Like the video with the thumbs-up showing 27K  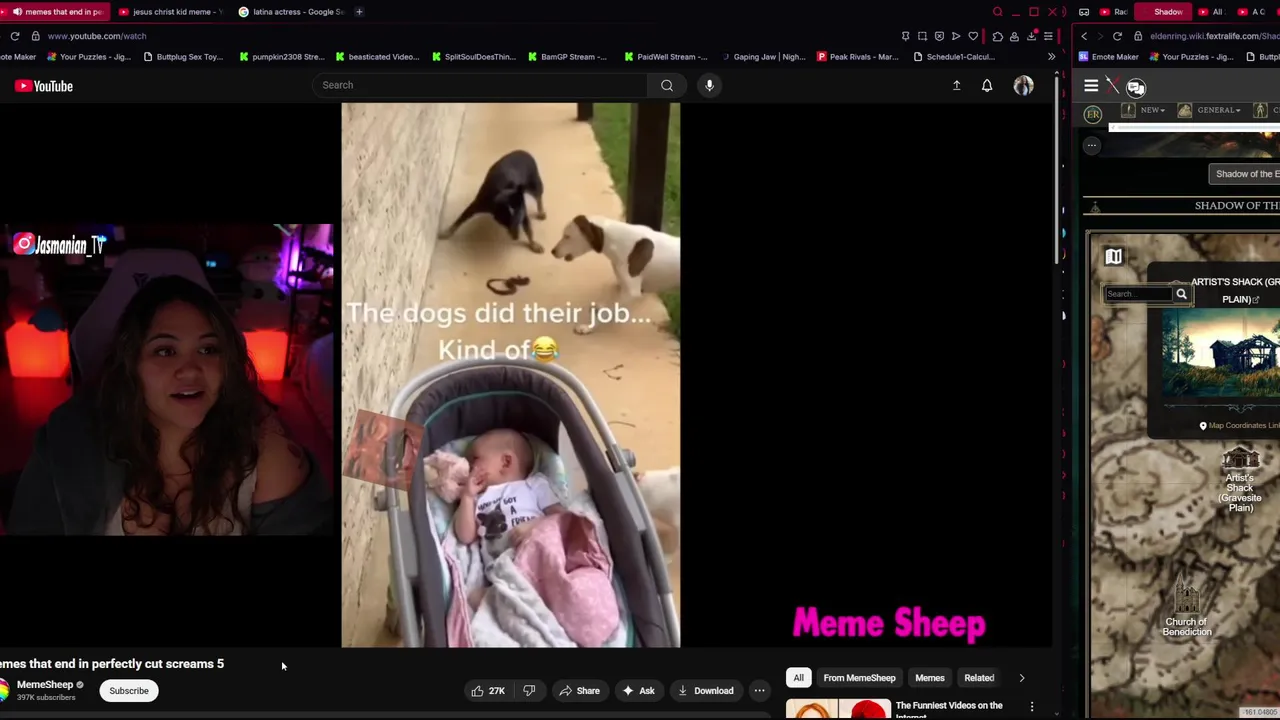(488, 691)
